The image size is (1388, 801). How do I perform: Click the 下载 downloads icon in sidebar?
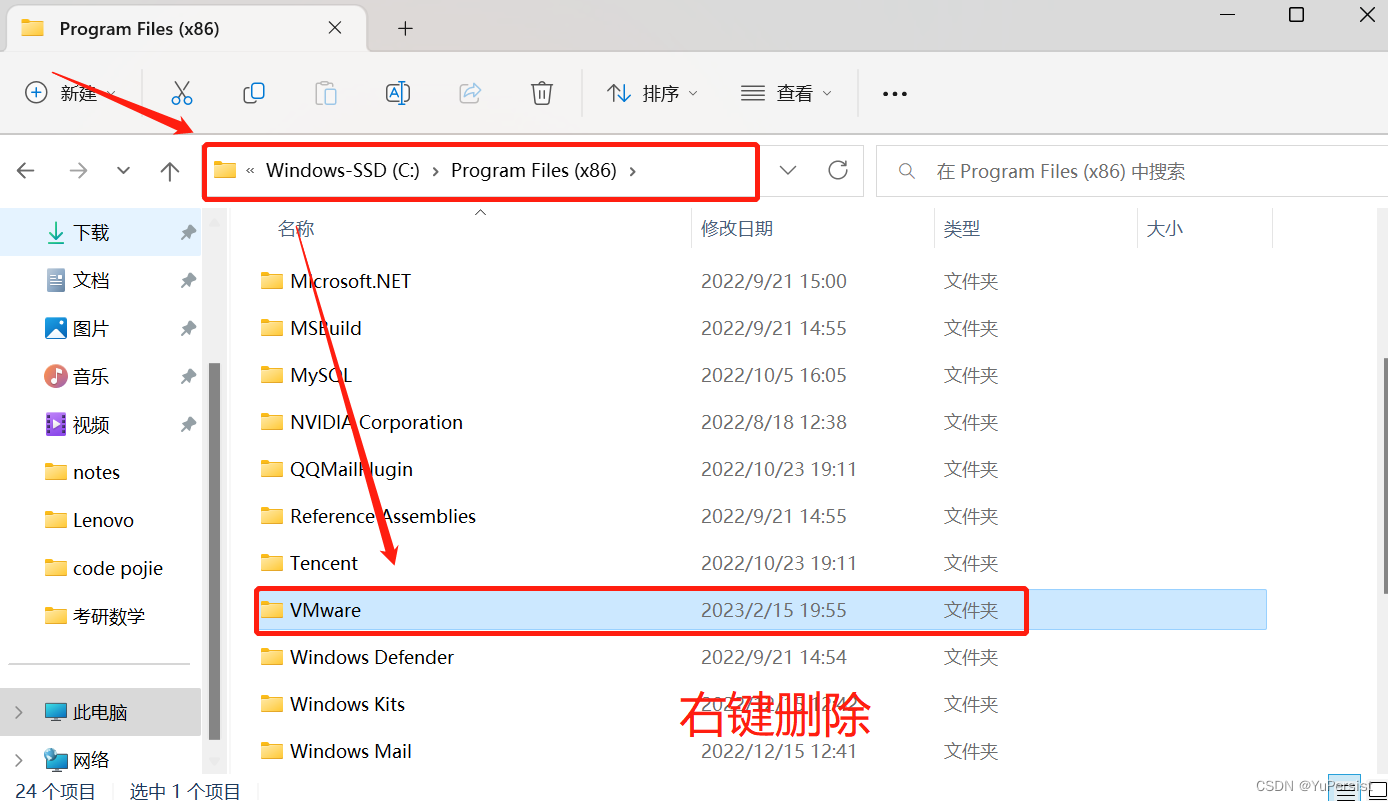point(56,232)
